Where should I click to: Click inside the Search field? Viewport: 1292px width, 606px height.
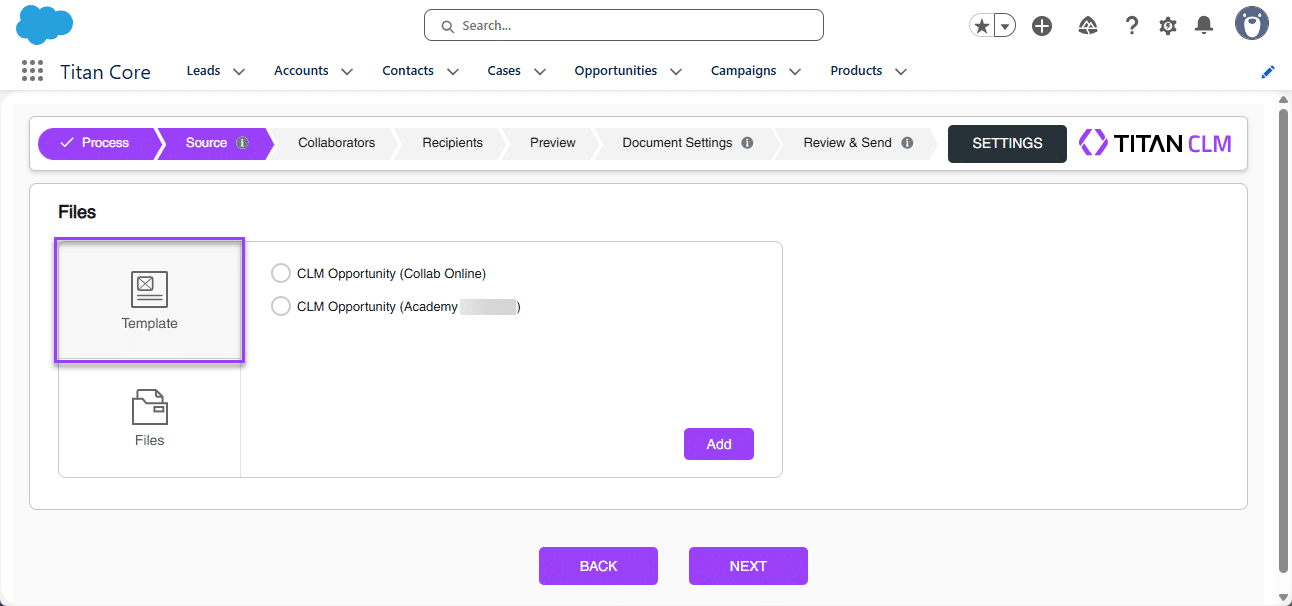pos(623,25)
